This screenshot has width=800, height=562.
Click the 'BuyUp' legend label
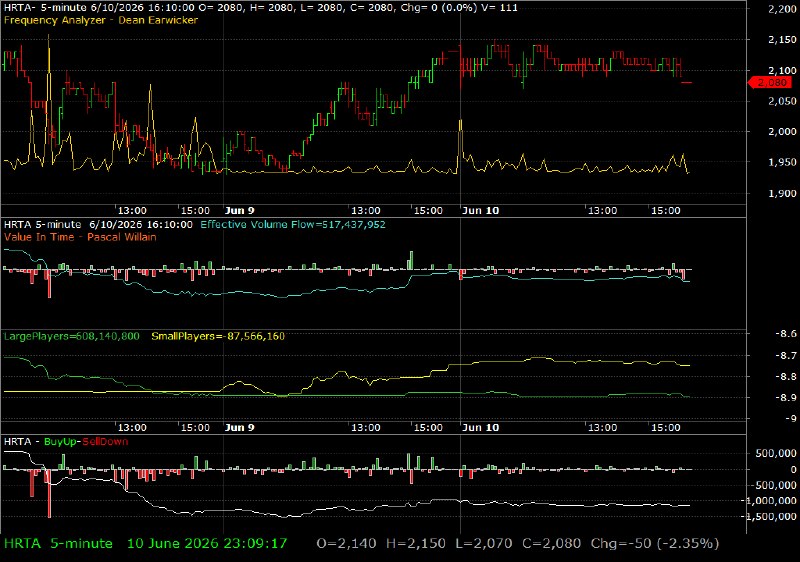coord(60,442)
